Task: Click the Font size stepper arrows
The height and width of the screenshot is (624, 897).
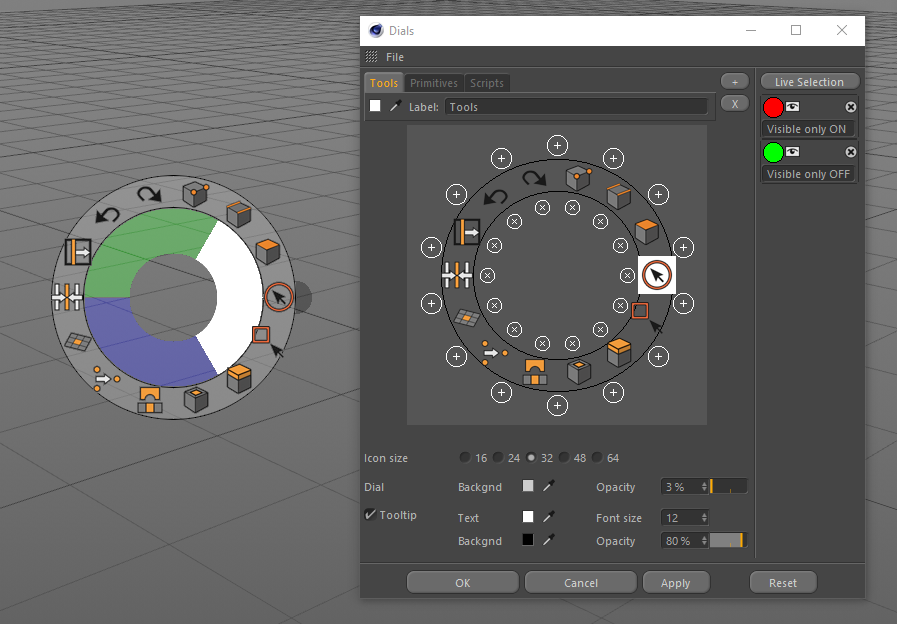Action: pyautogui.click(x=704, y=518)
